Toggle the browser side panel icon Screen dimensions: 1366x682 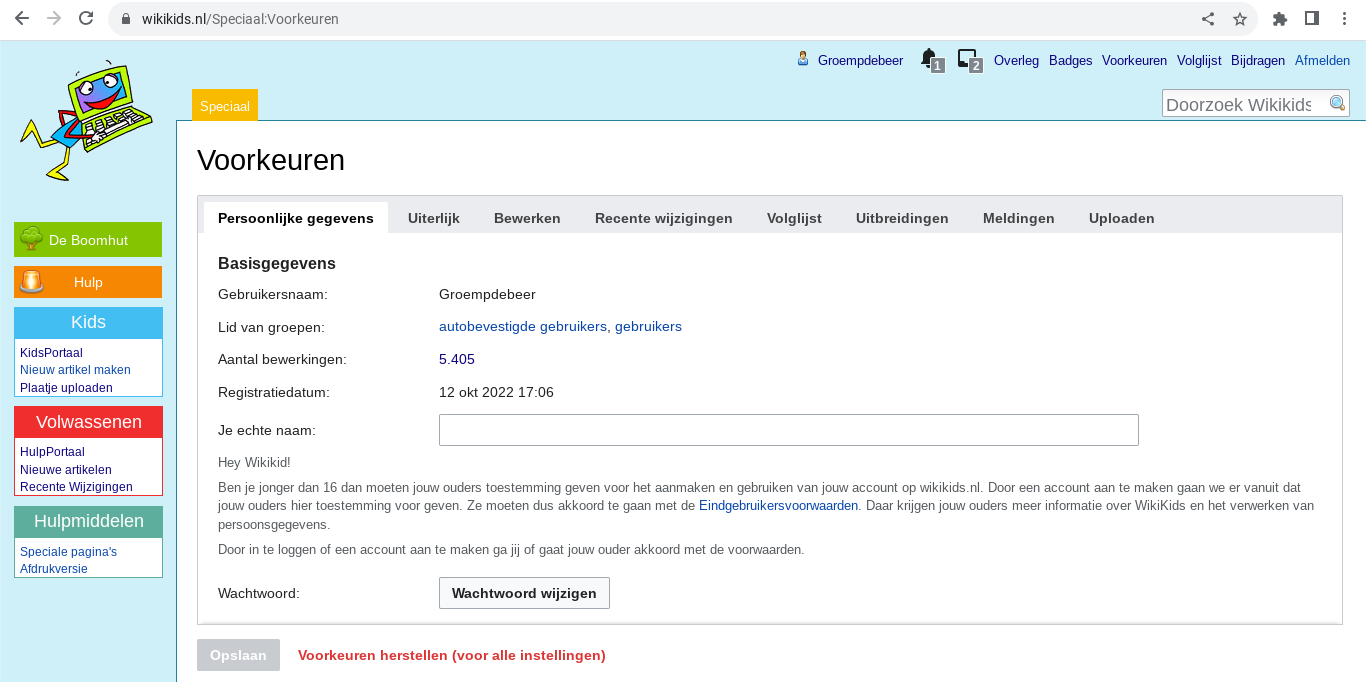[x=1312, y=18]
